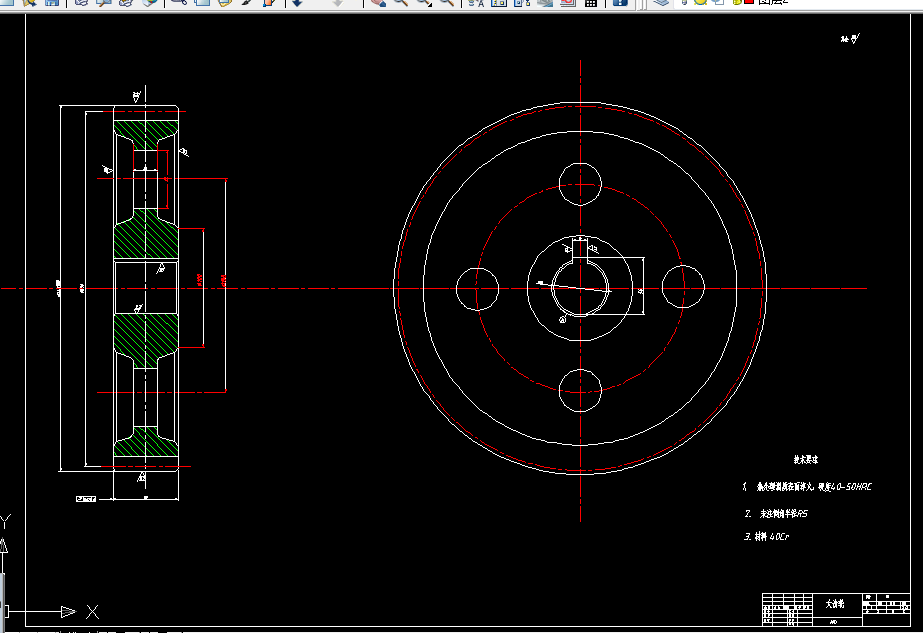Open Print Preview from the toolbar
The height and width of the screenshot is (633, 923).
coord(104,2)
